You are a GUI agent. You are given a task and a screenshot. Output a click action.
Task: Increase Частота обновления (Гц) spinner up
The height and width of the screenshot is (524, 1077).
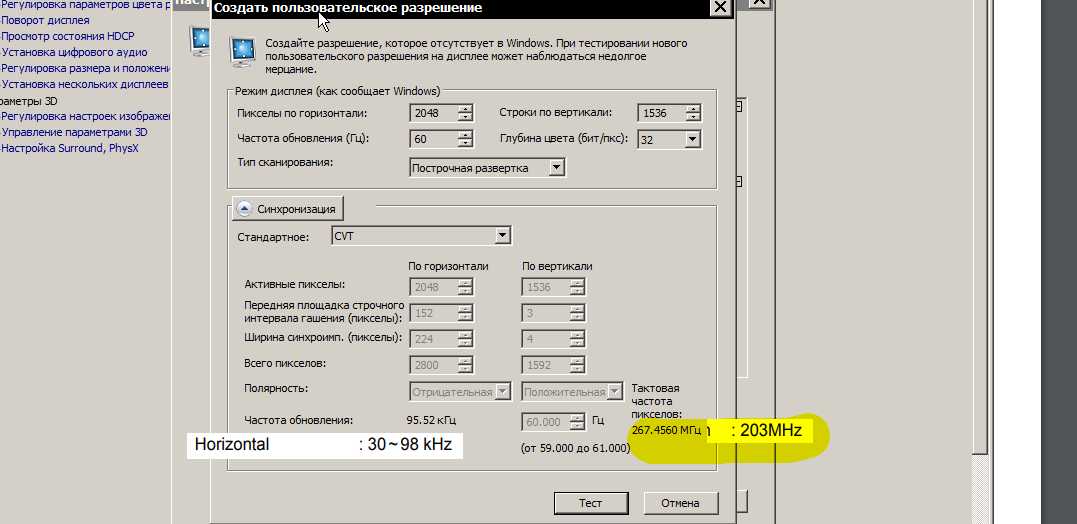coord(466,135)
